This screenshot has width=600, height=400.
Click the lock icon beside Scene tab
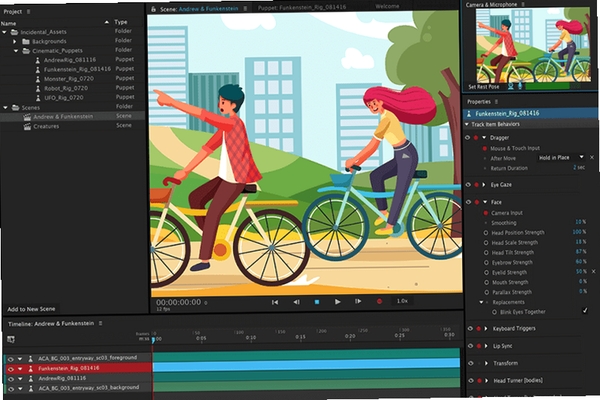pos(153,9)
